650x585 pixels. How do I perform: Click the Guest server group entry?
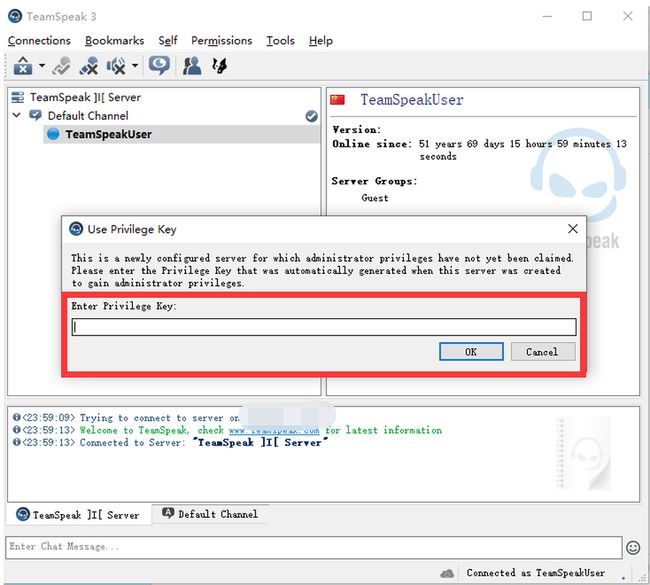click(x=375, y=198)
